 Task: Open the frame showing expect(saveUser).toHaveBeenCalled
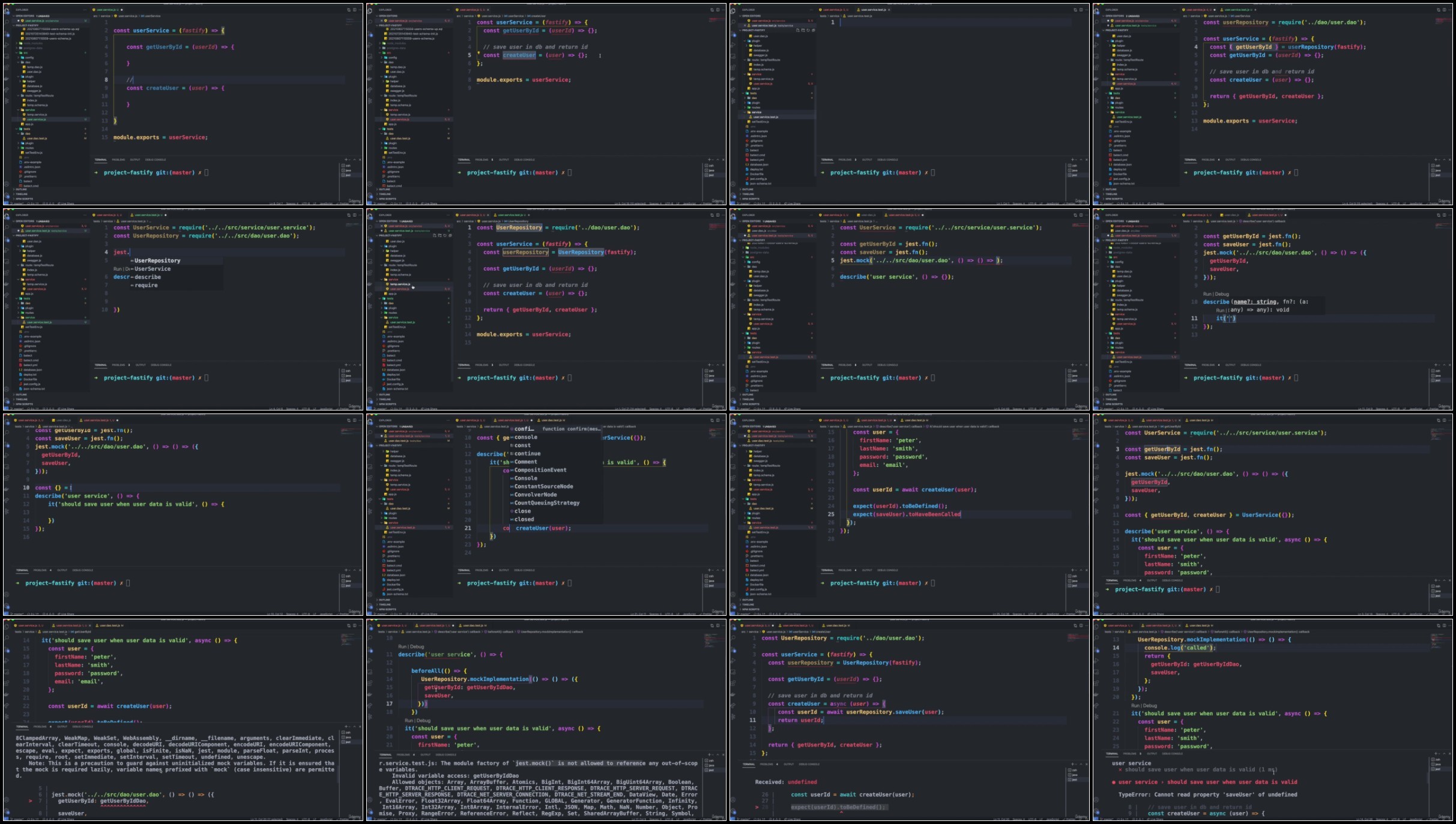(x=910, y=515)
